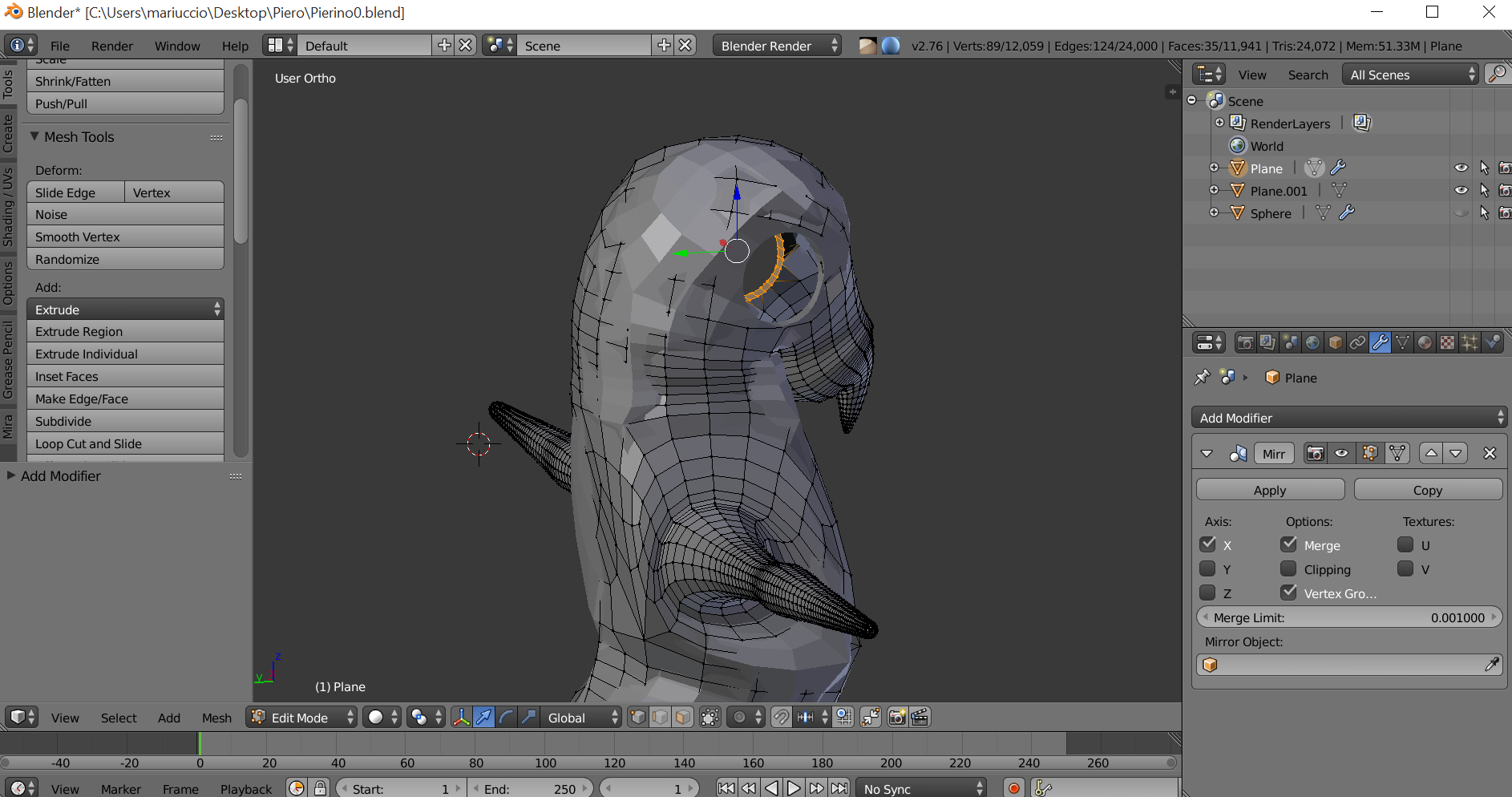Toggle the U texture mirror checkbox
Viewport: 1512px width, 797px height.
pyautogui.click(x=1405, y=544)
